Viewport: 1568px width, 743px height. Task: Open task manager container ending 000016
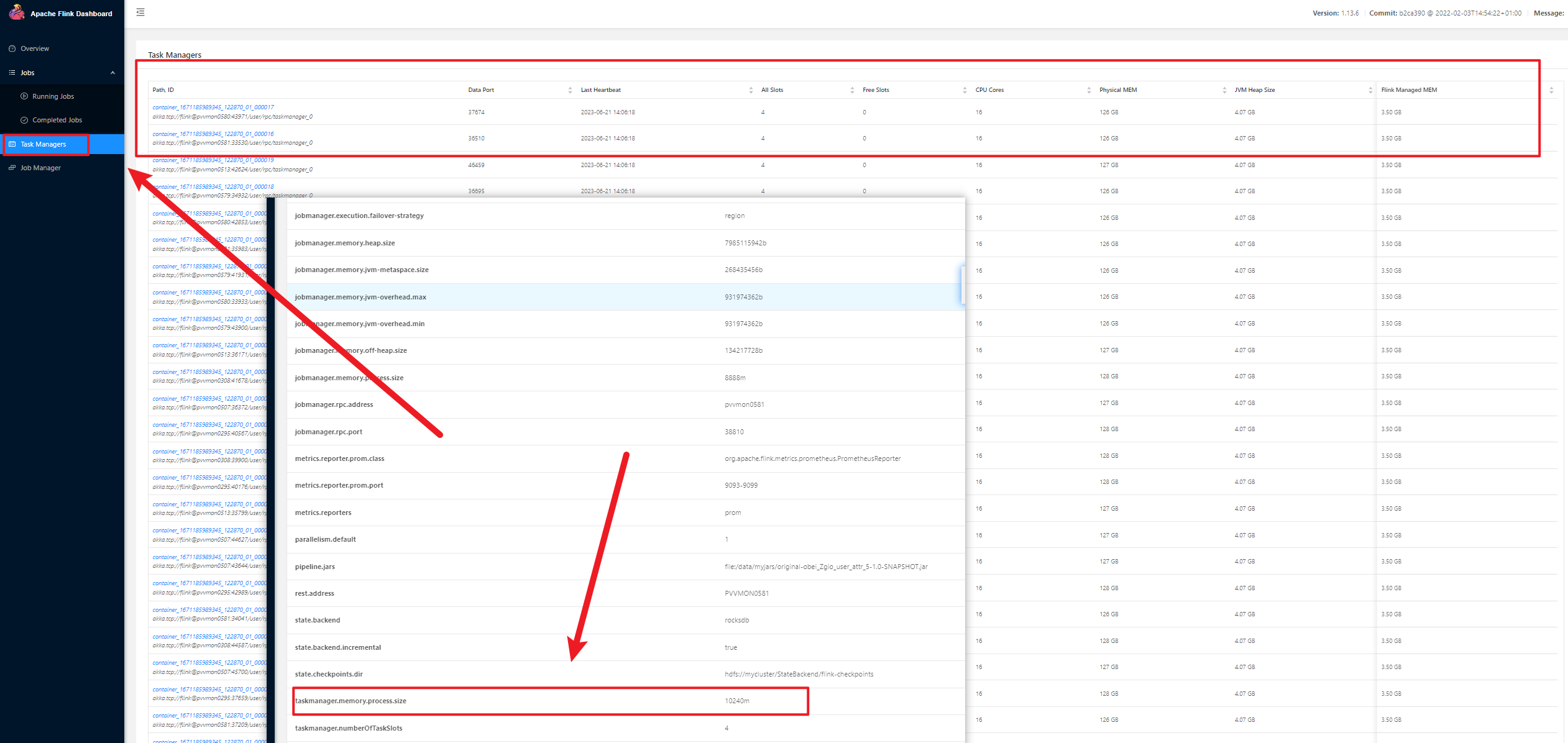(x=213, y=134)
